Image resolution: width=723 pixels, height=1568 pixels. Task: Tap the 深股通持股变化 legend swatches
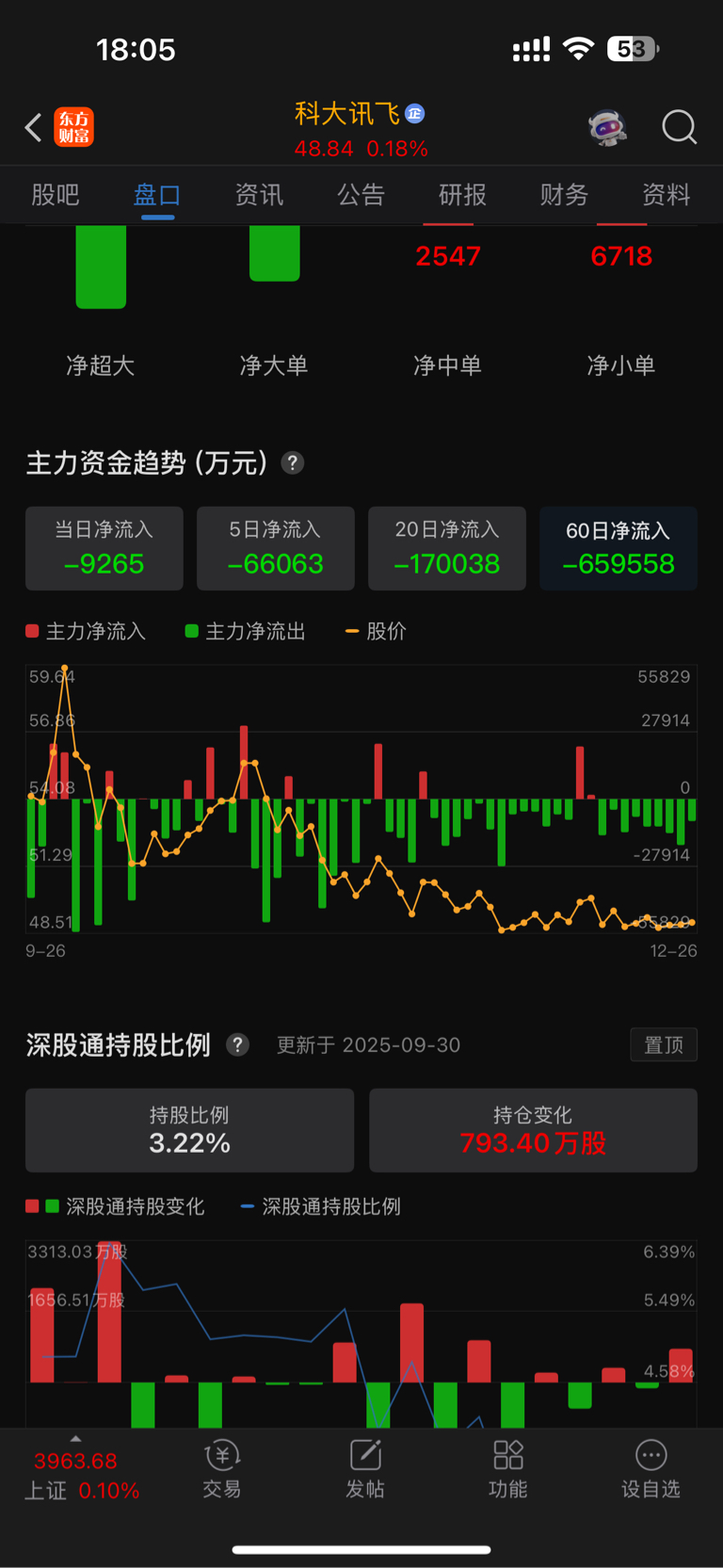pyautogui.click(x=42, y=1206)
